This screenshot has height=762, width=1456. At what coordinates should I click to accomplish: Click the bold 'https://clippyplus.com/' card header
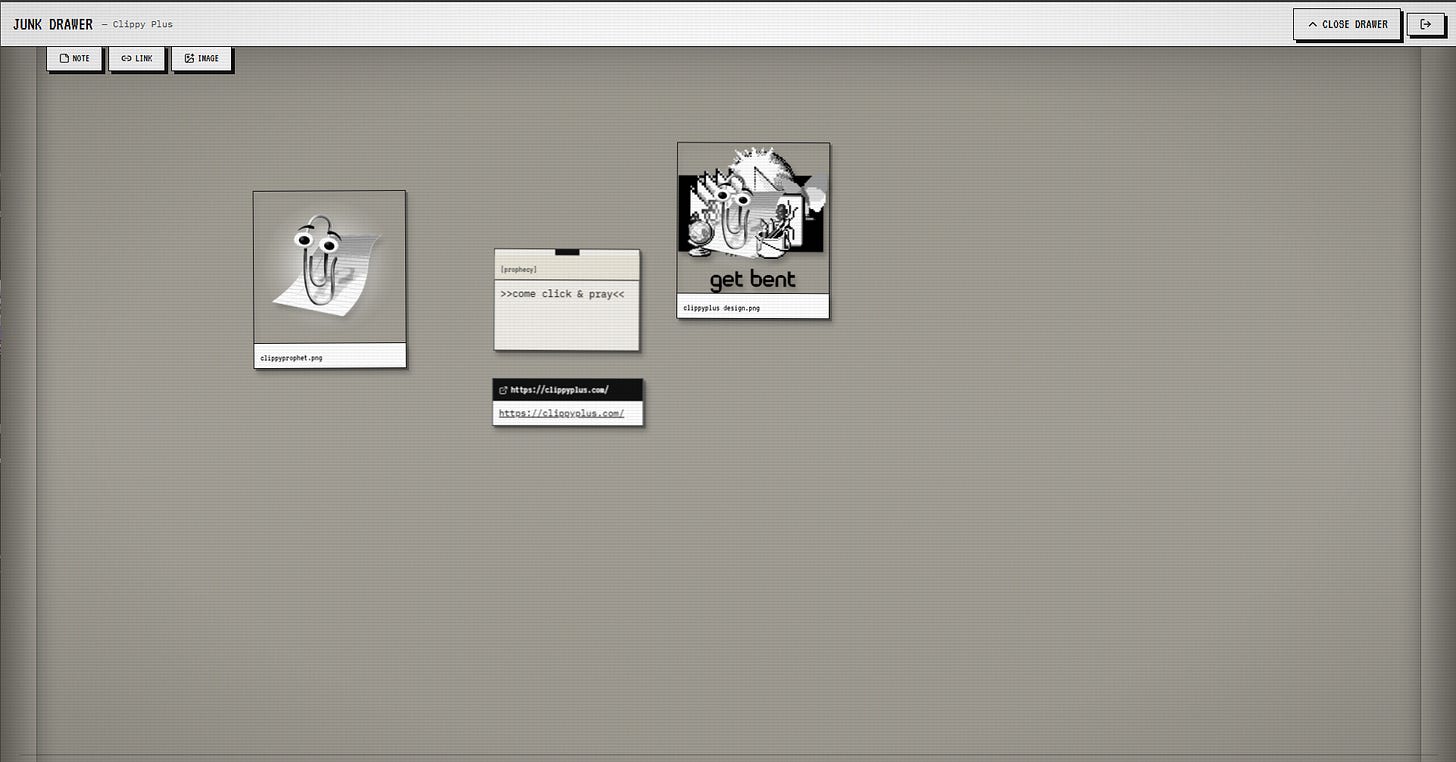559,390
